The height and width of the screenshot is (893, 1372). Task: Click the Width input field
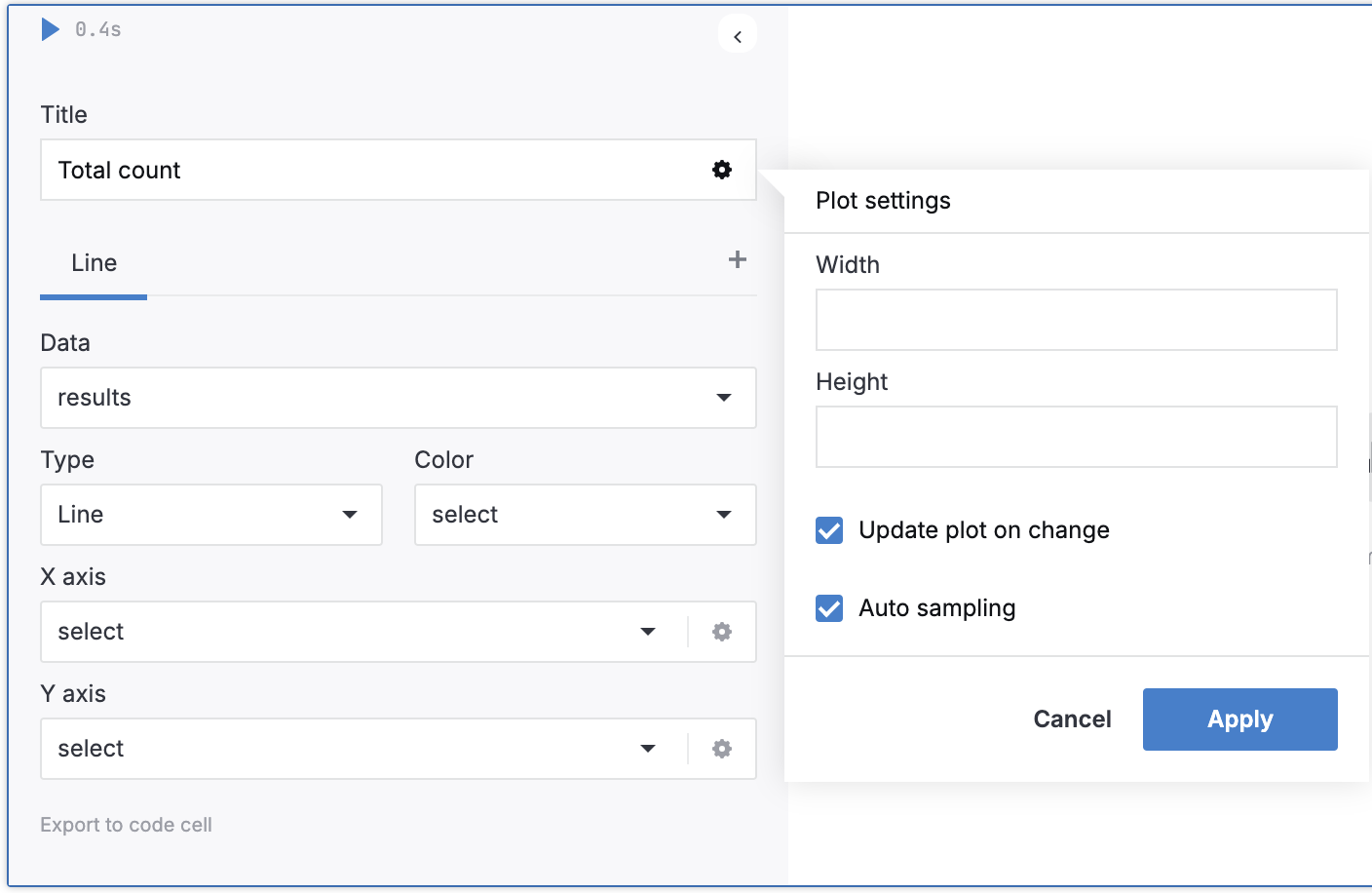[1076, 320]
